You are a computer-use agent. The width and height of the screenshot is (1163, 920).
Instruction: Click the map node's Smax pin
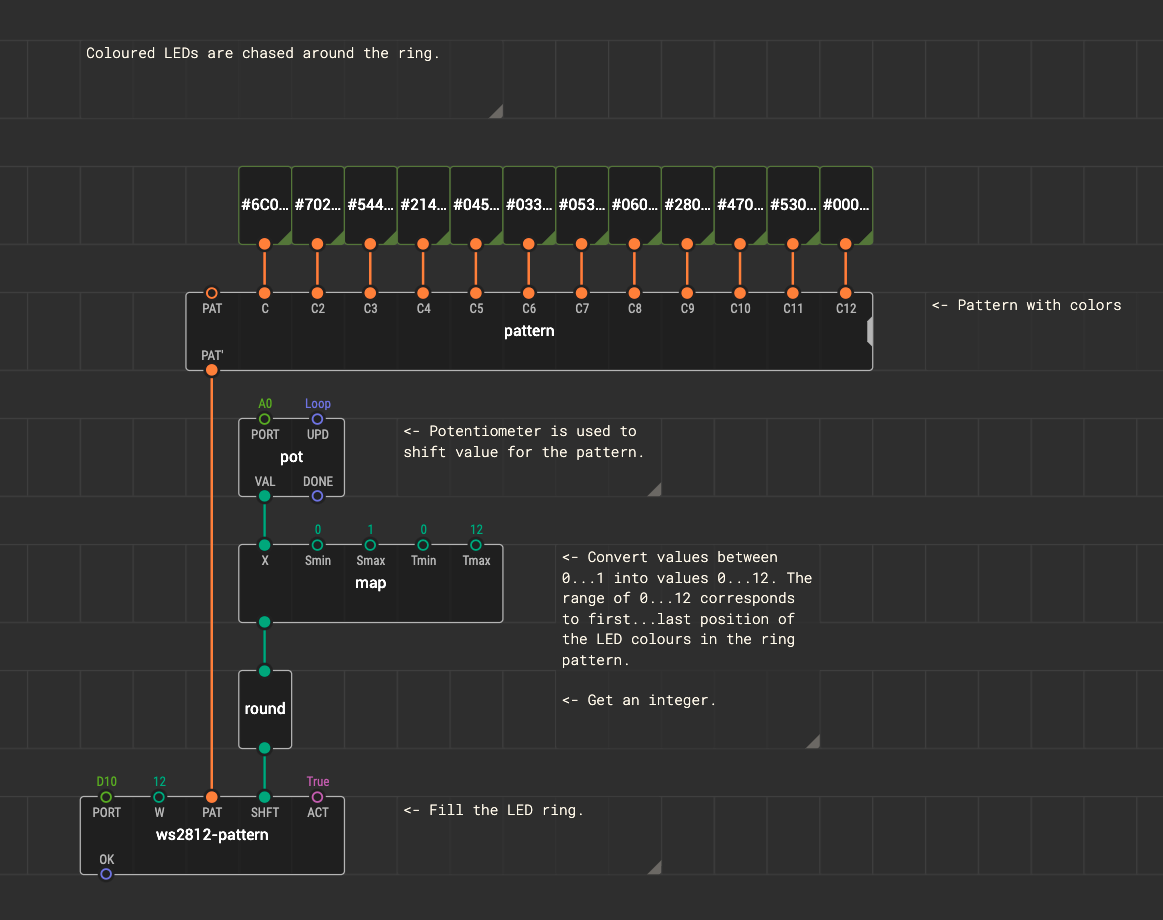click(x=370, y=545)
